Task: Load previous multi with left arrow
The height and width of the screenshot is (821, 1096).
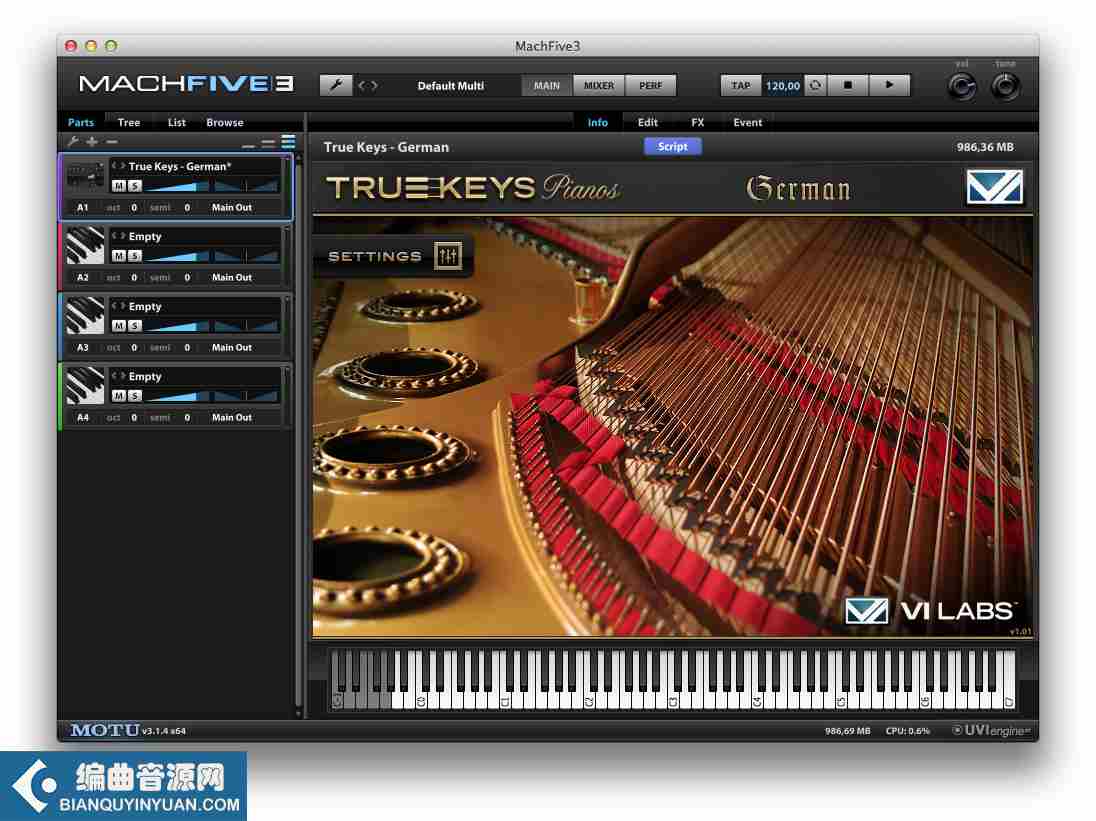Action: coord(362,85)
